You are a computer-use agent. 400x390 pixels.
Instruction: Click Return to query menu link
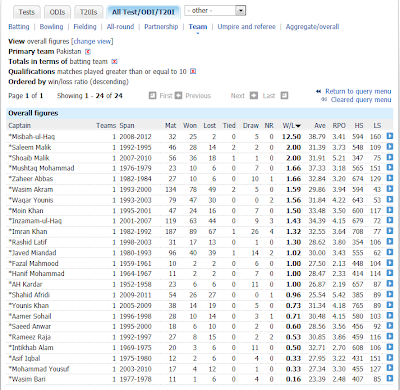point(358,91)
